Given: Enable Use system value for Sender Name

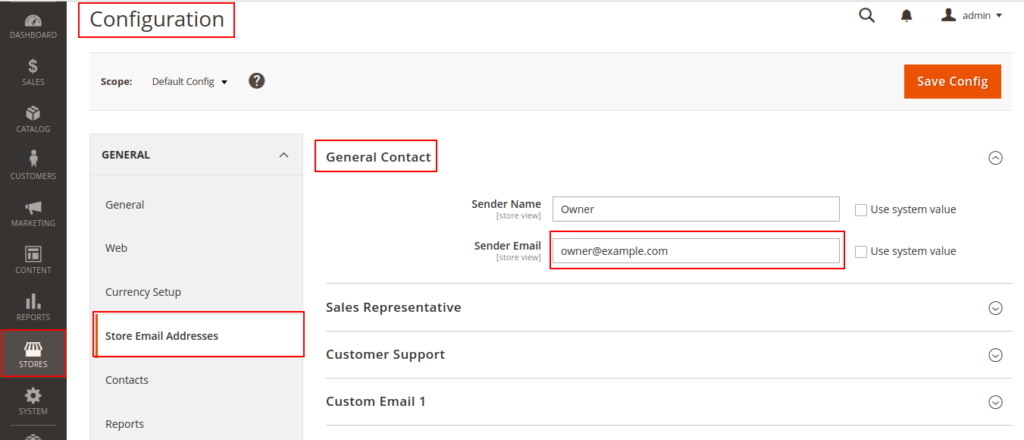Looking at the screenshot, I should point(861,209).
